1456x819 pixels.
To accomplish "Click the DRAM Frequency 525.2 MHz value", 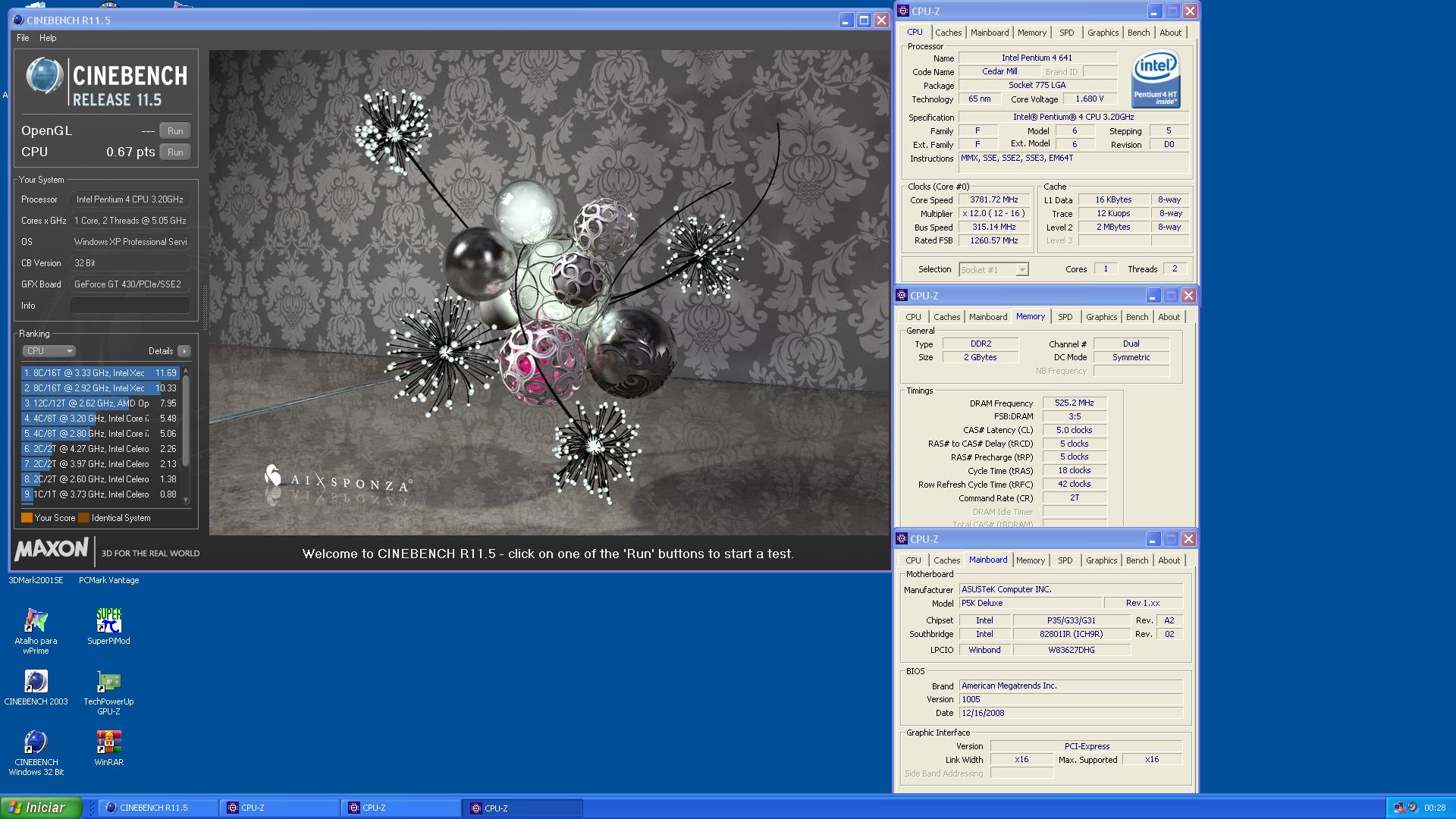I will 1075,403.
